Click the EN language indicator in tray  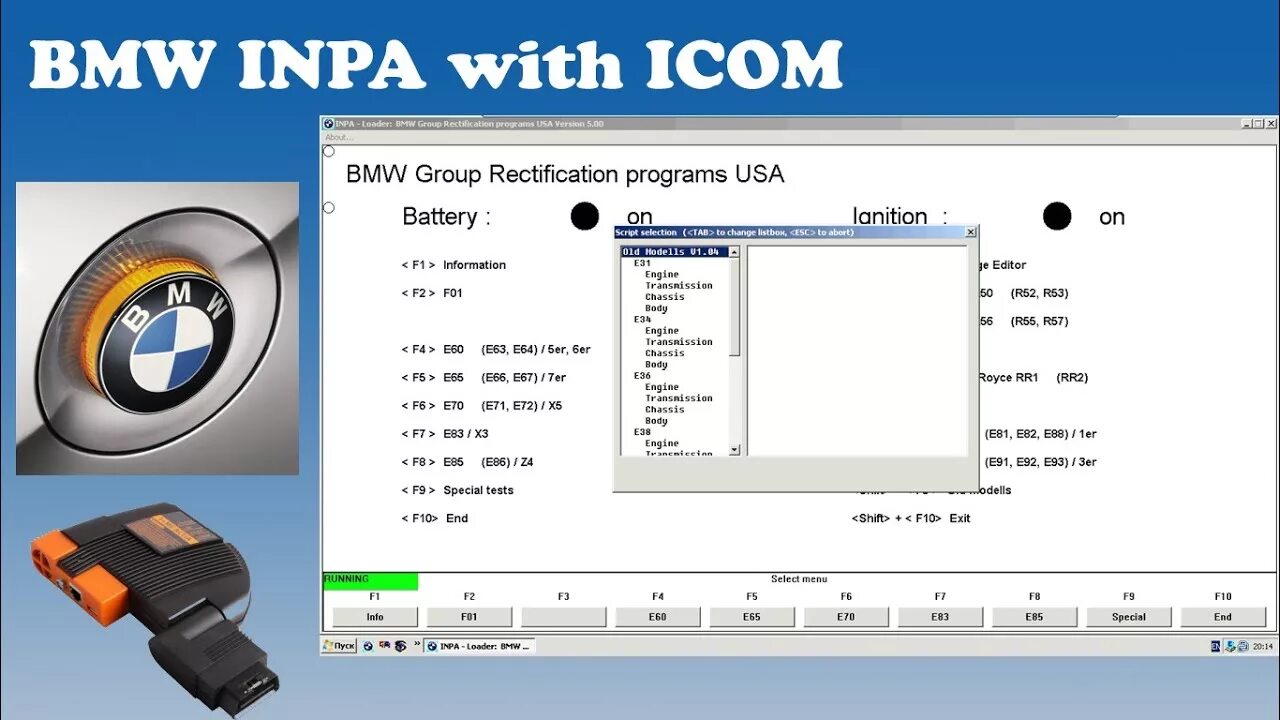coord(1216,647)
